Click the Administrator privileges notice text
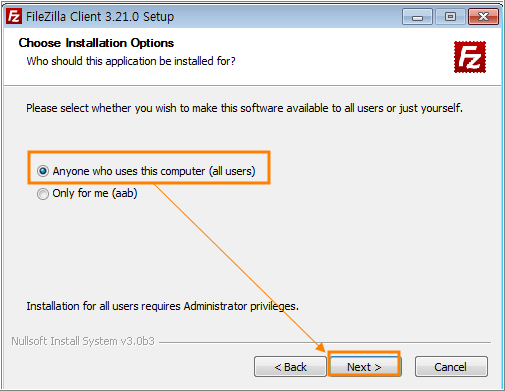Viewport: 505px width, 391px height. coord(162,306)
